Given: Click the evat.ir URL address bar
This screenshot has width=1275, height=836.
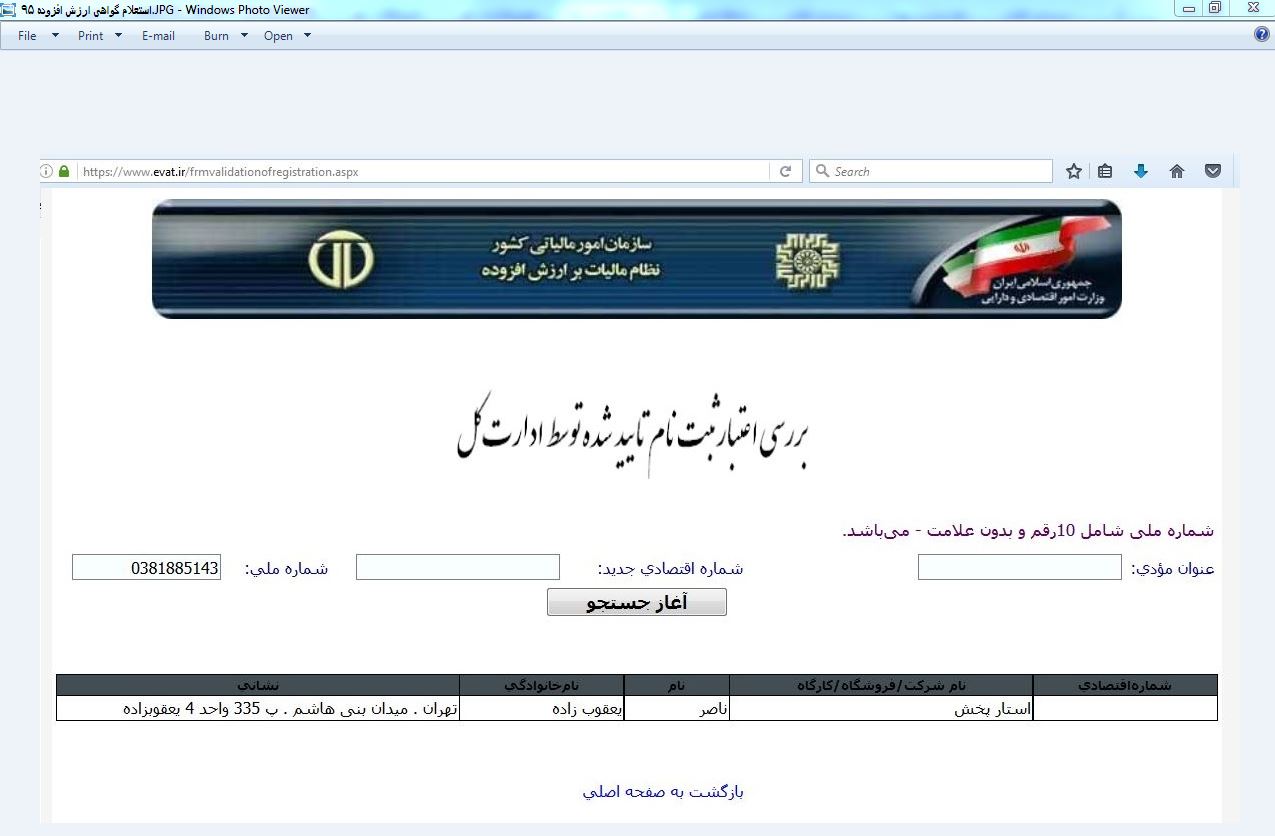Looking at the screenshot, I should point(420,171).
